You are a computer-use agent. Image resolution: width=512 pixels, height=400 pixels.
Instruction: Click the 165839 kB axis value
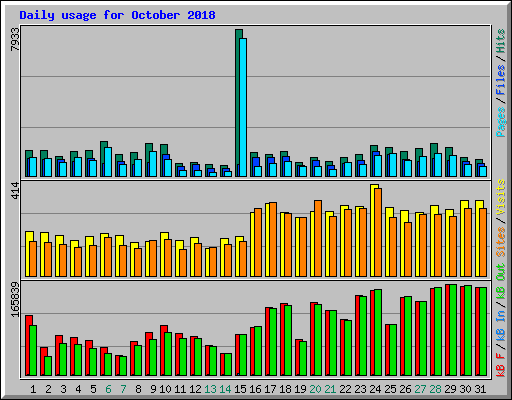pos(15,299)
